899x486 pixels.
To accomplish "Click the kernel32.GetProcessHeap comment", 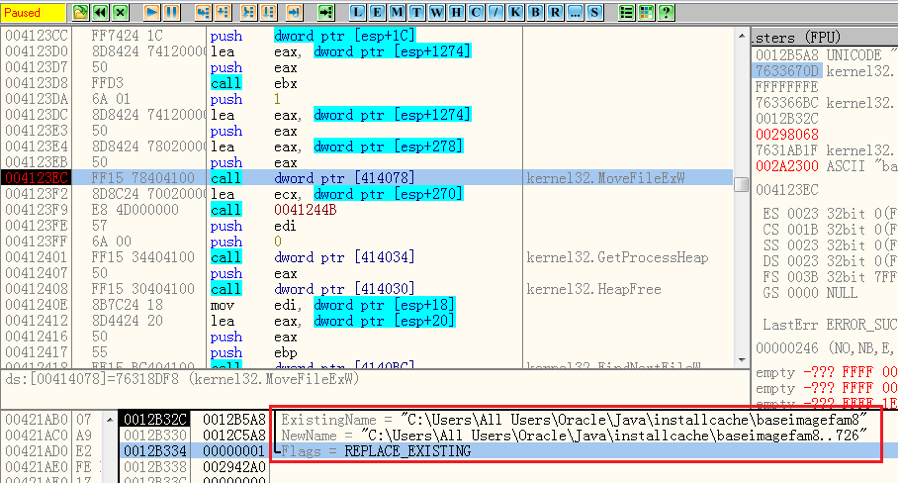I will coord(617,257).
